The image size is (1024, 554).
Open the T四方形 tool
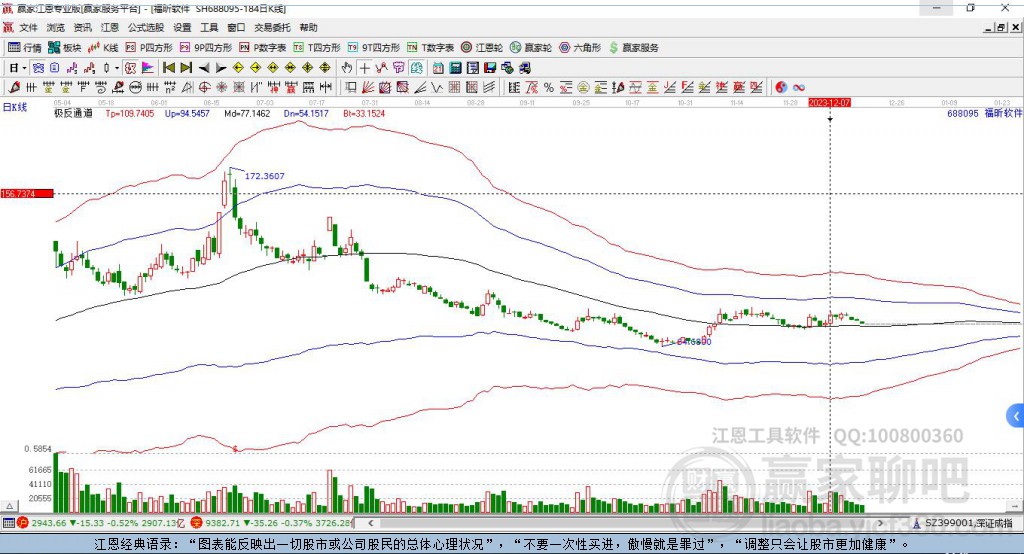click(x=317, y=48)
